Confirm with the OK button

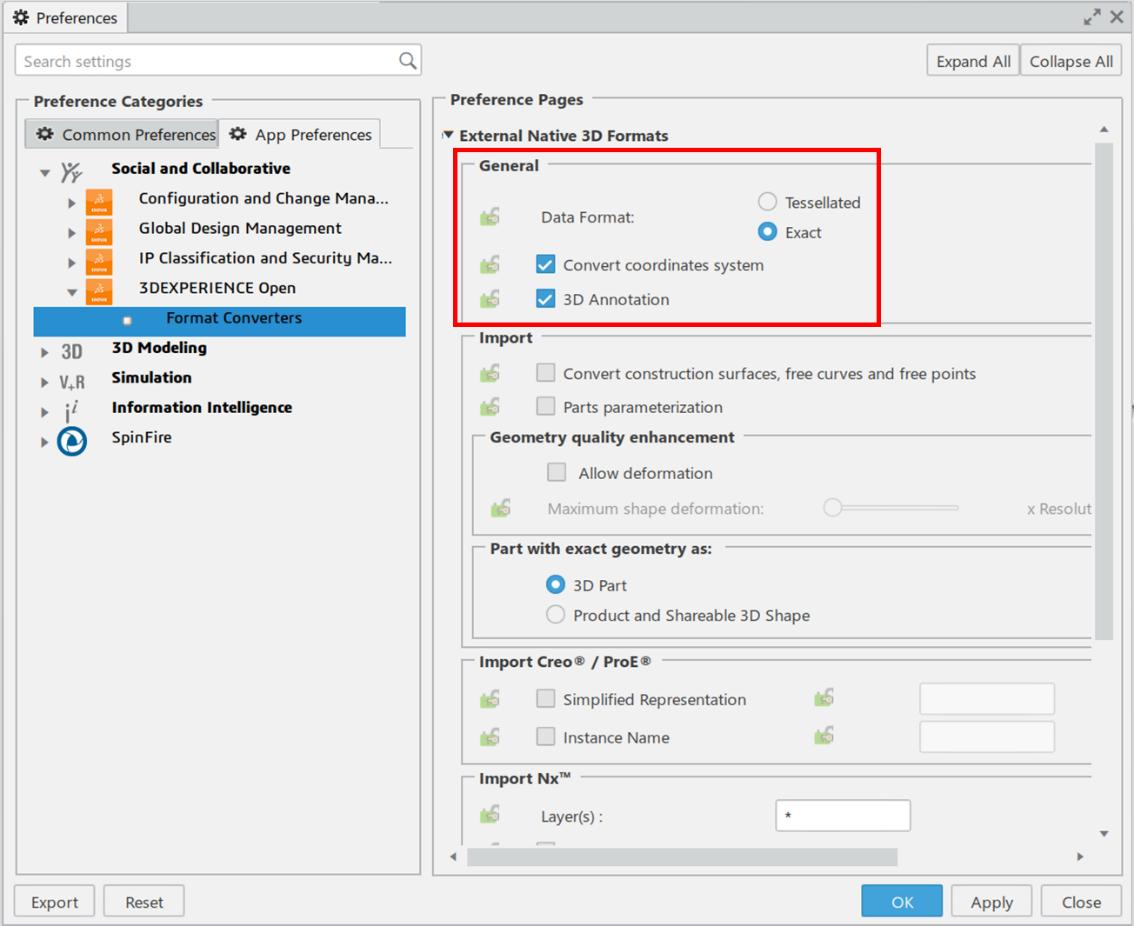coord(902,901)
